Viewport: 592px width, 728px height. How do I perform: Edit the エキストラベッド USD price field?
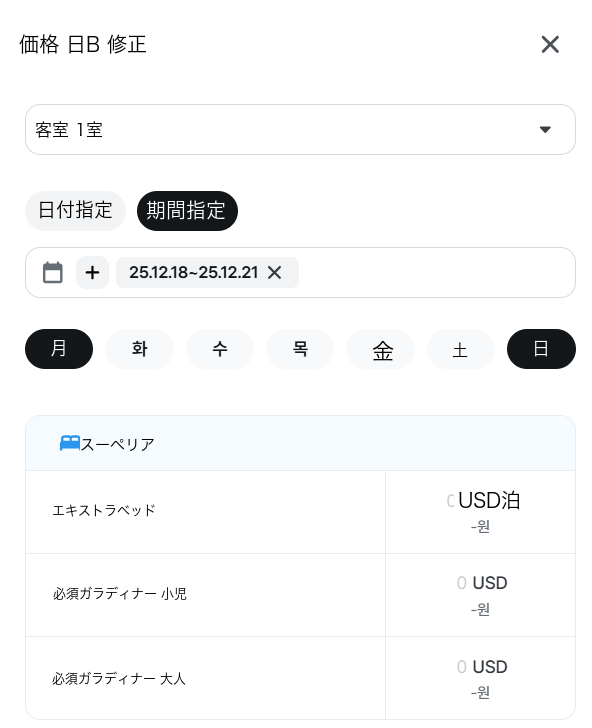tap(450, 500)
